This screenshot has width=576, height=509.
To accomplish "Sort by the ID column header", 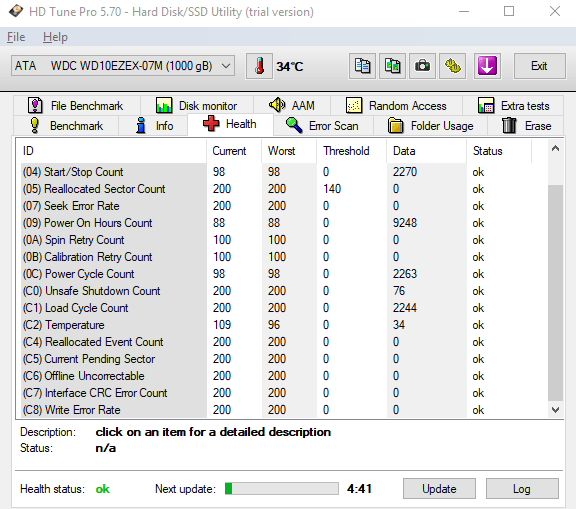I will (x=111, y=151).
